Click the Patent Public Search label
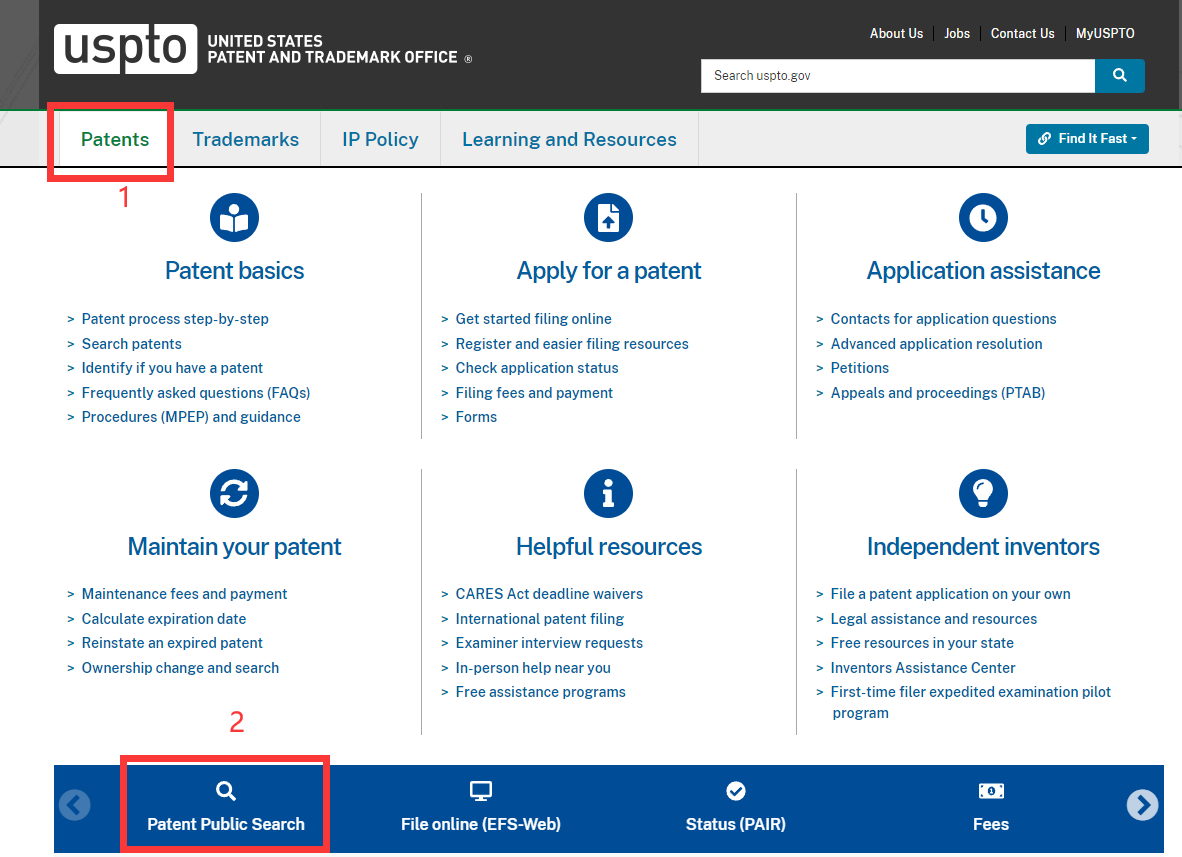1182x857 pixels. tap(225, 825)
